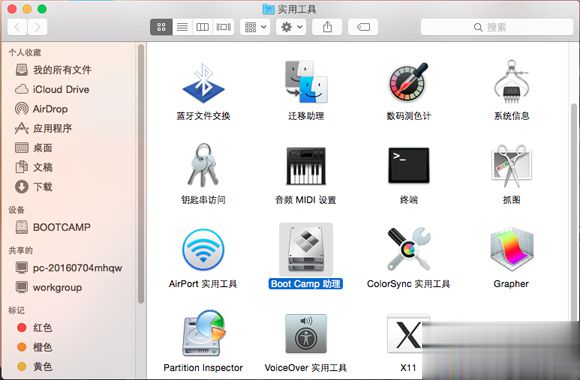Open Keychain Access (钥匙串访问)
The height and width of the screenshot is (380, 580).
(x=203, y=165)
